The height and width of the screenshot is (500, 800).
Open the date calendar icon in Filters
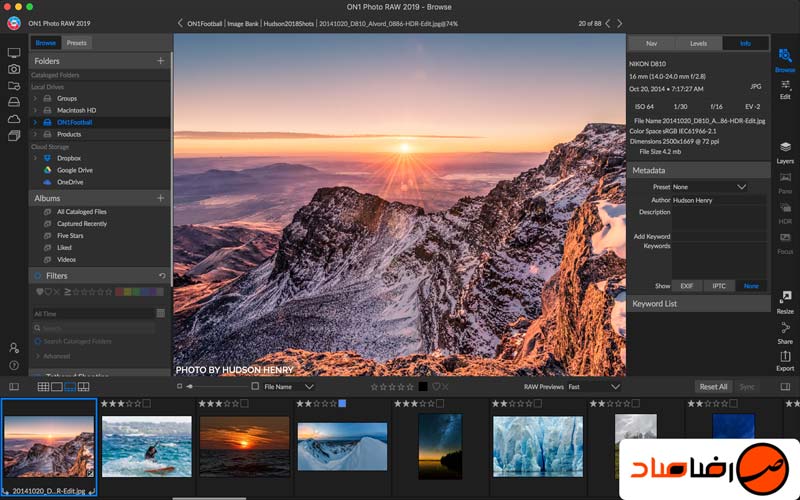160,313
